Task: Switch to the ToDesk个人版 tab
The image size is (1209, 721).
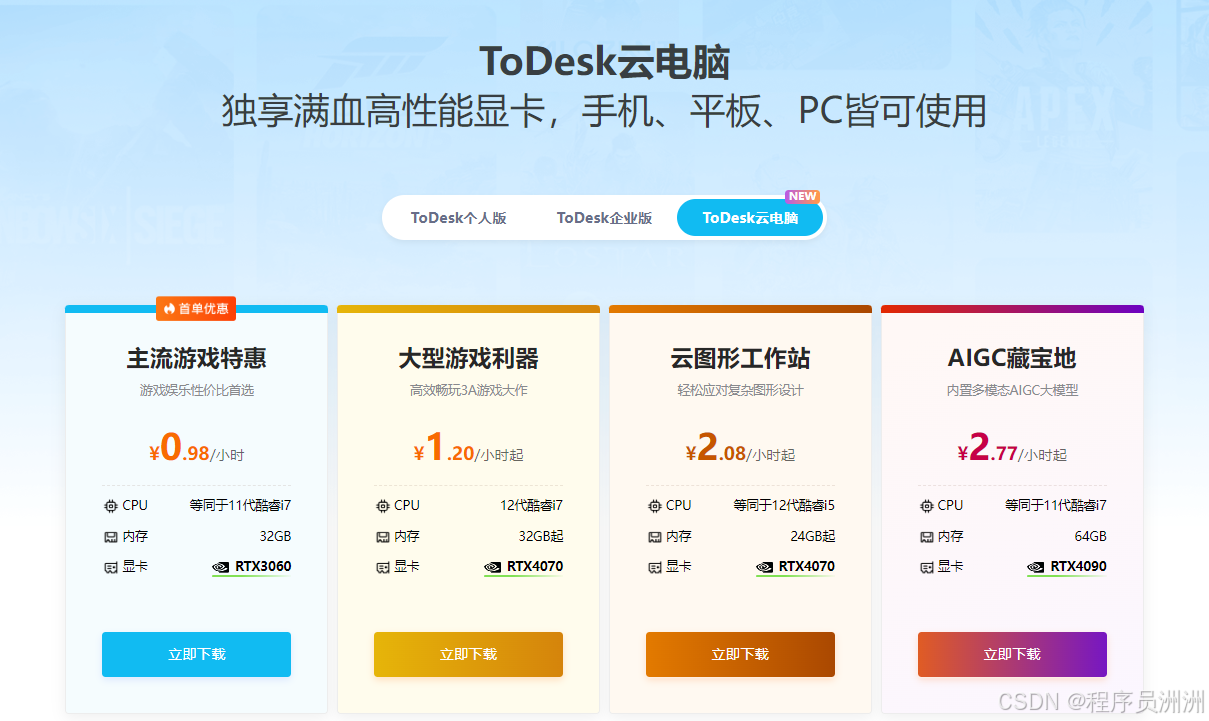Action: point(458,218)
